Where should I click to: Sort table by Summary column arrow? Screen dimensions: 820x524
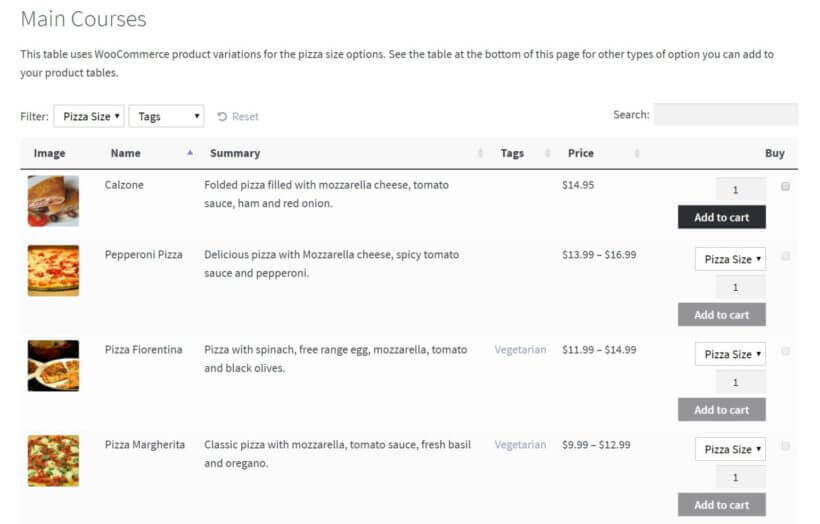479,153
